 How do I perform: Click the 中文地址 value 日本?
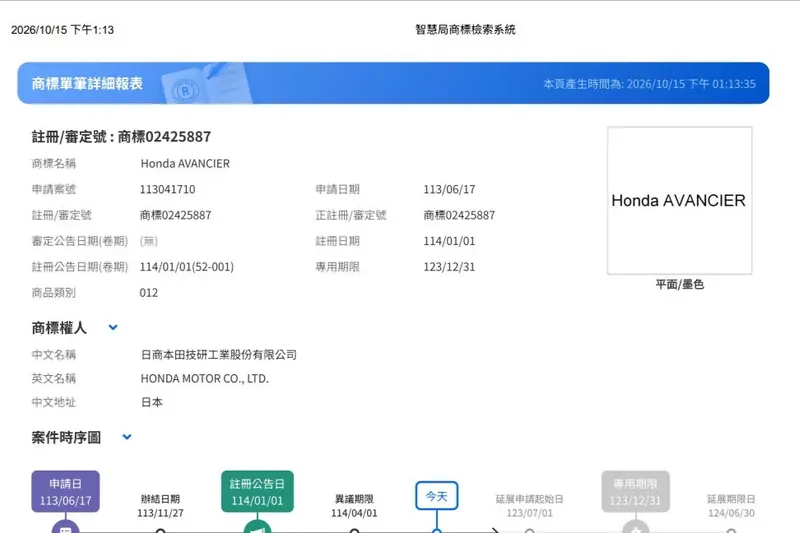click(x=152, y=402)
